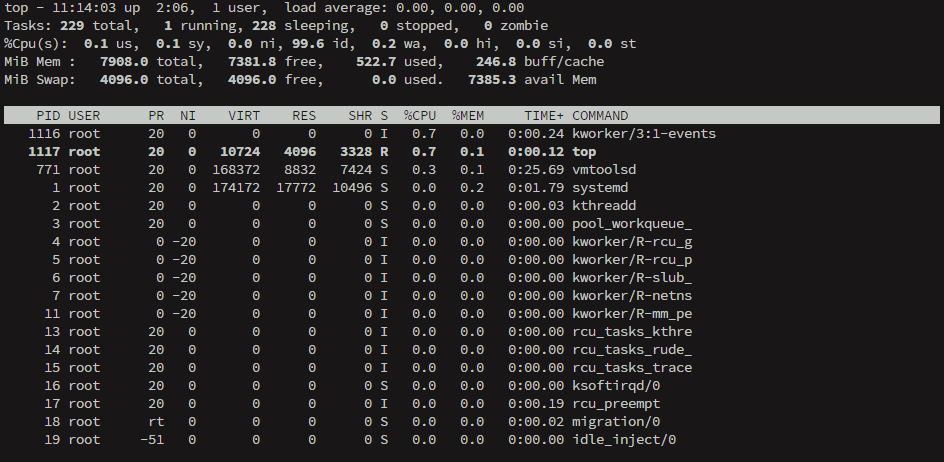Select the kworker/R-slub_ process name
This screenshot has width=944, height=462.
[632, 278]
